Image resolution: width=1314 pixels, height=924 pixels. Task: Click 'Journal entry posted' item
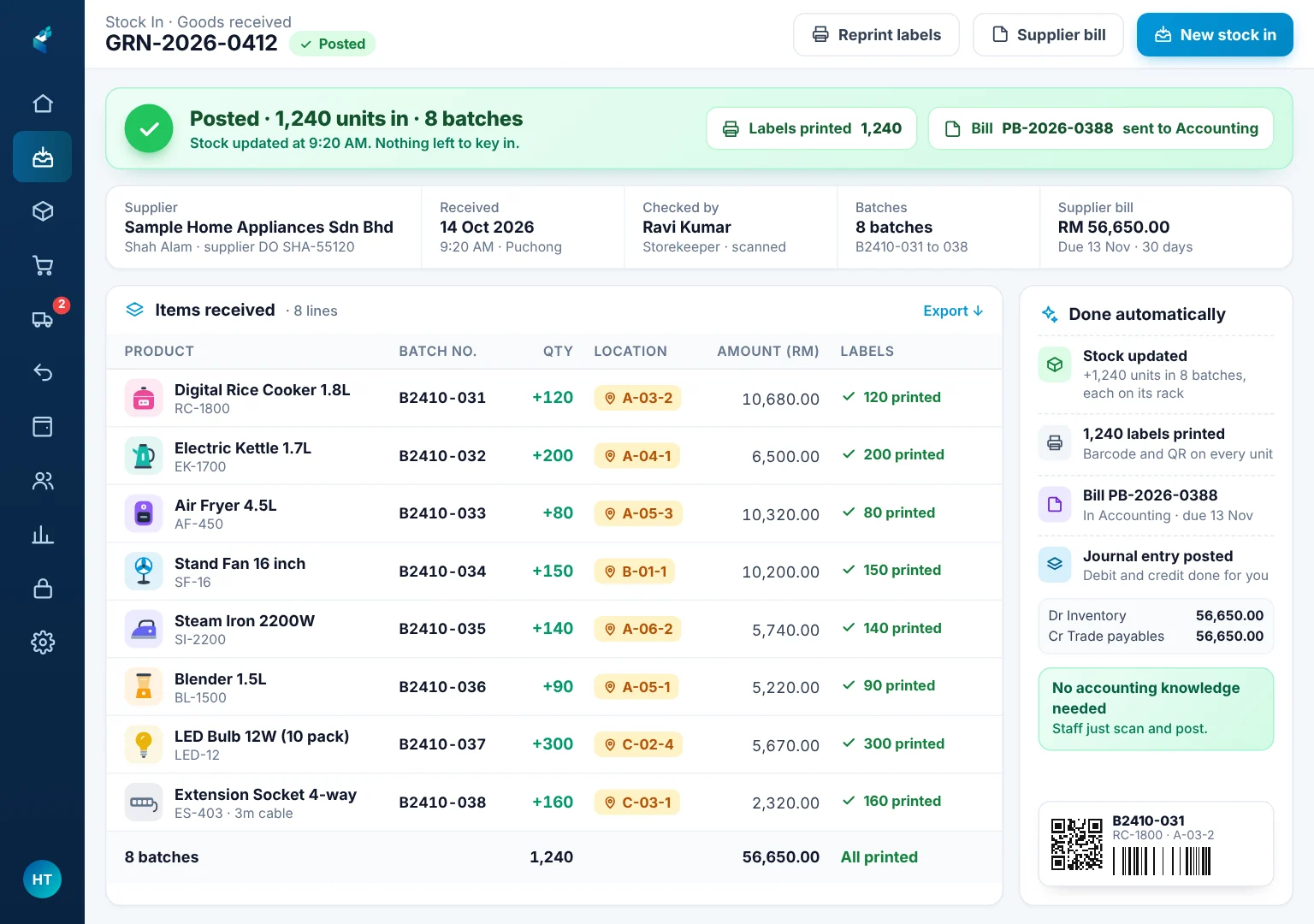1156,566
